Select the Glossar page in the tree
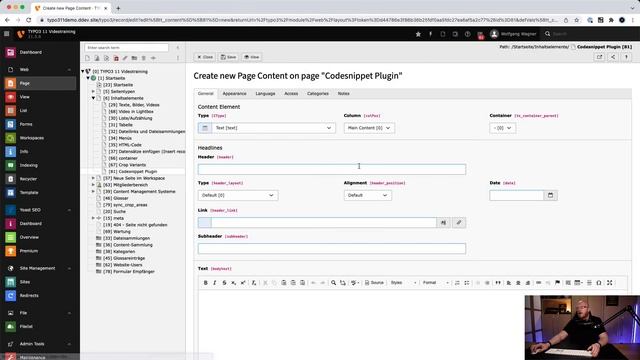Screen dimensions: 640x360 (116, 198)
